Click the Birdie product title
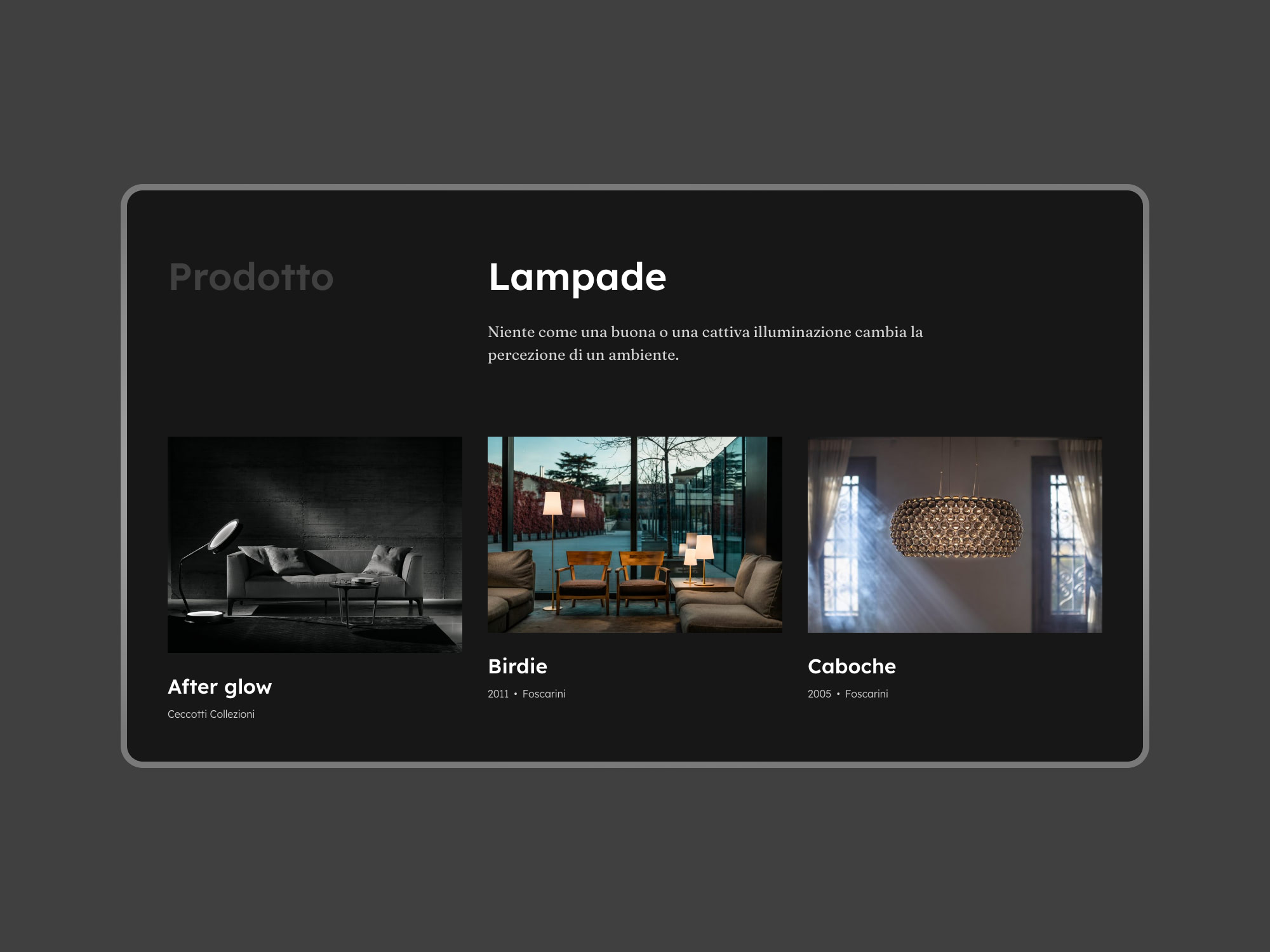Image resolution: width=1270 pixels, height=952 pixels. point(518,666)
